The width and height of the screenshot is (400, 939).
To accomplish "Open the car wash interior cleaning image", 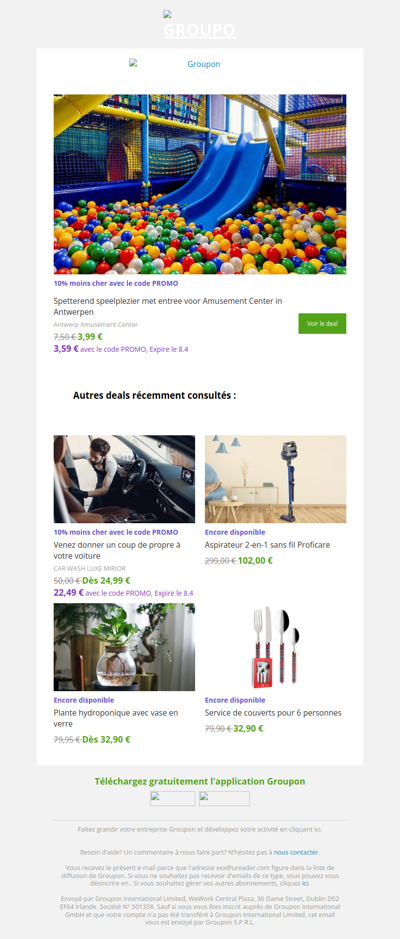I will pyautogui.click(x=124, y=479).
